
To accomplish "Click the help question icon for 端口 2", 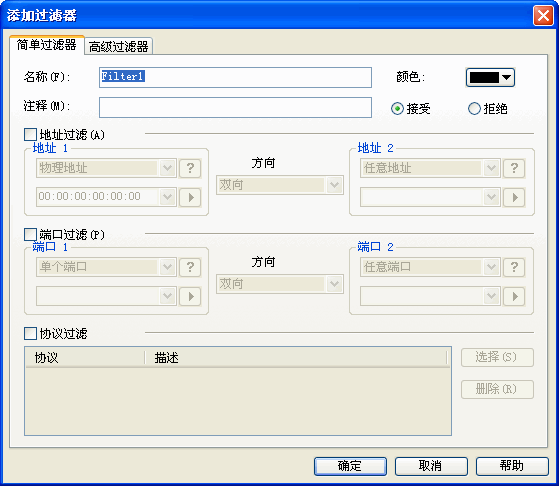I will click(x=514, y=267).
